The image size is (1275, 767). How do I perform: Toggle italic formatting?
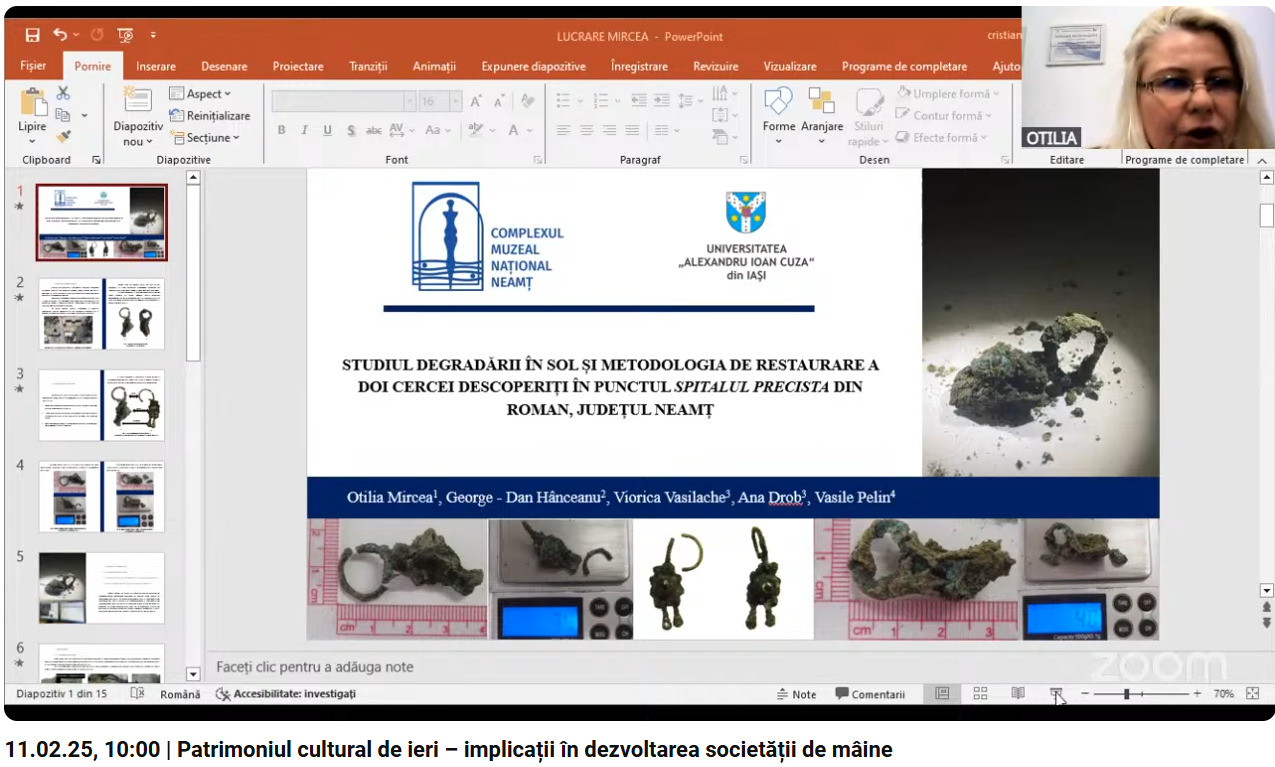coord(304,130)
